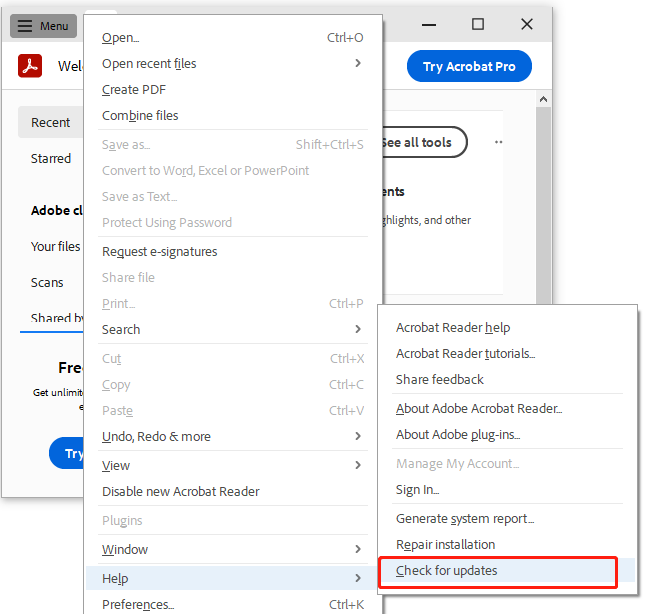
Task: Click Plugins menu item
Action: [233, 520]
